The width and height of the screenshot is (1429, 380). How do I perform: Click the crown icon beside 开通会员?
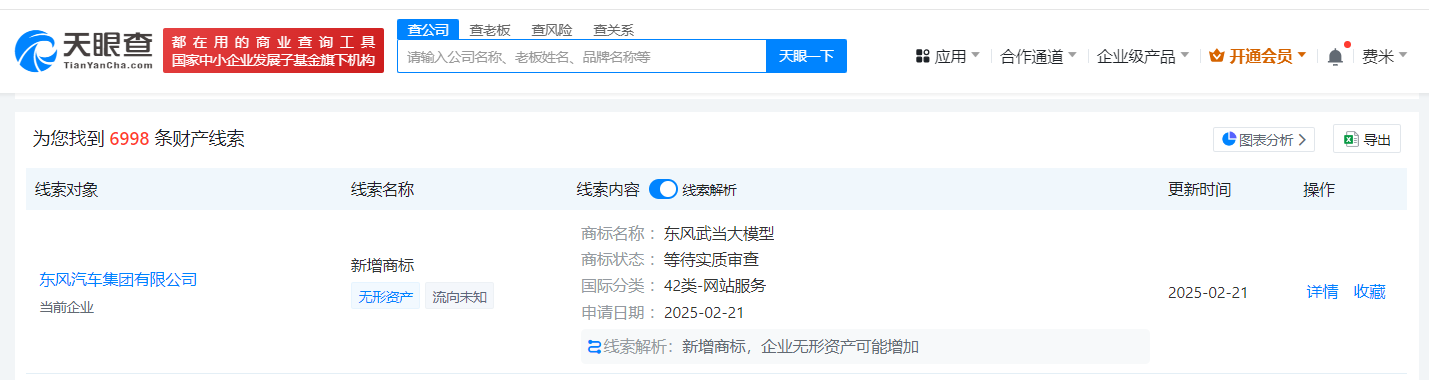pyautogui.click(x=1217, y=56)
